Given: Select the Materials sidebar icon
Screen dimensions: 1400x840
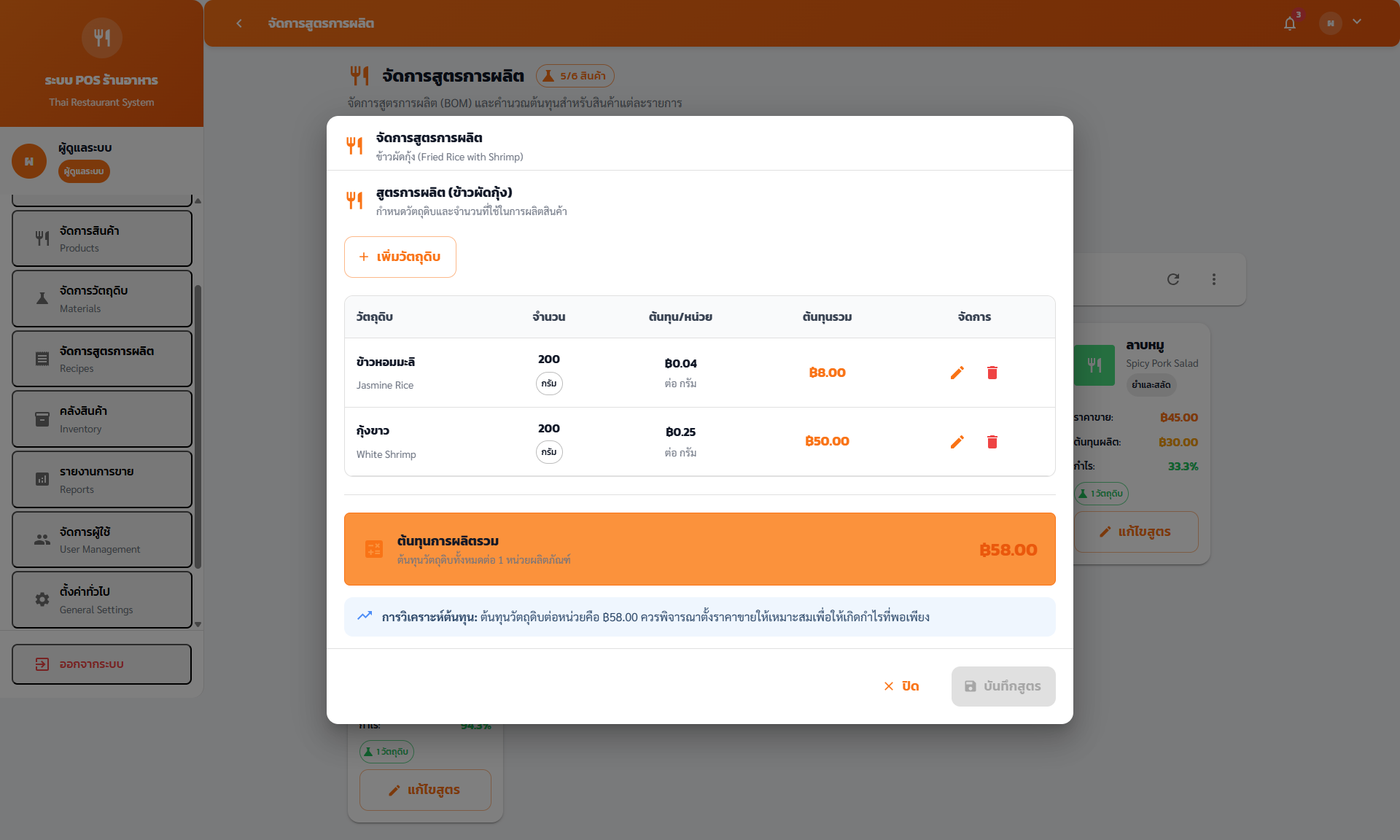Looking at the screenshot, I should 42,298.
